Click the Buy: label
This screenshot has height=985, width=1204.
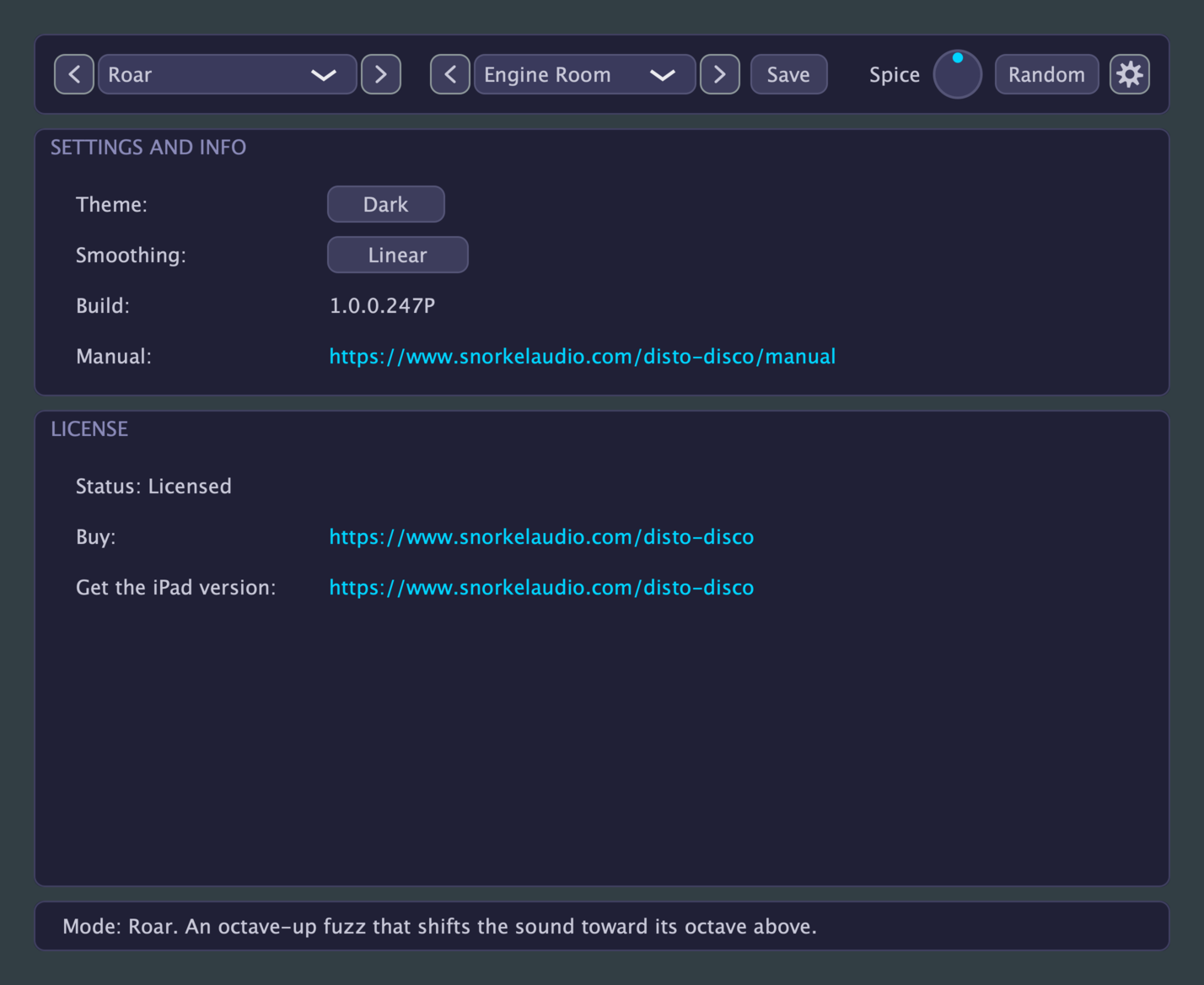(x=96, y=537)
